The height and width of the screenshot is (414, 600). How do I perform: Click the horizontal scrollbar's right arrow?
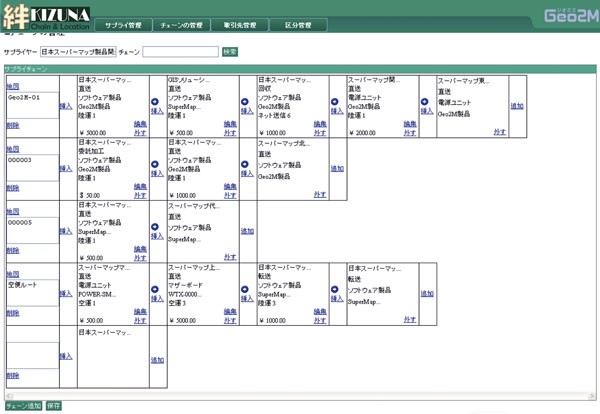[592, 396]
